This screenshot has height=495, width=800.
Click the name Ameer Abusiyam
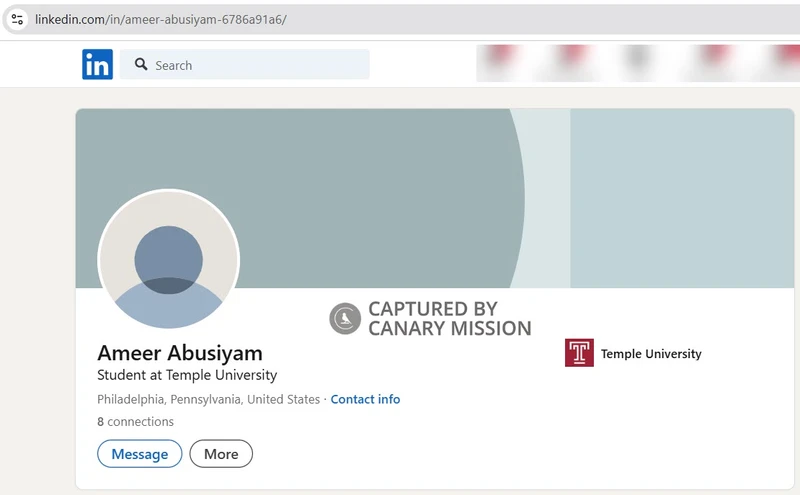180,353
